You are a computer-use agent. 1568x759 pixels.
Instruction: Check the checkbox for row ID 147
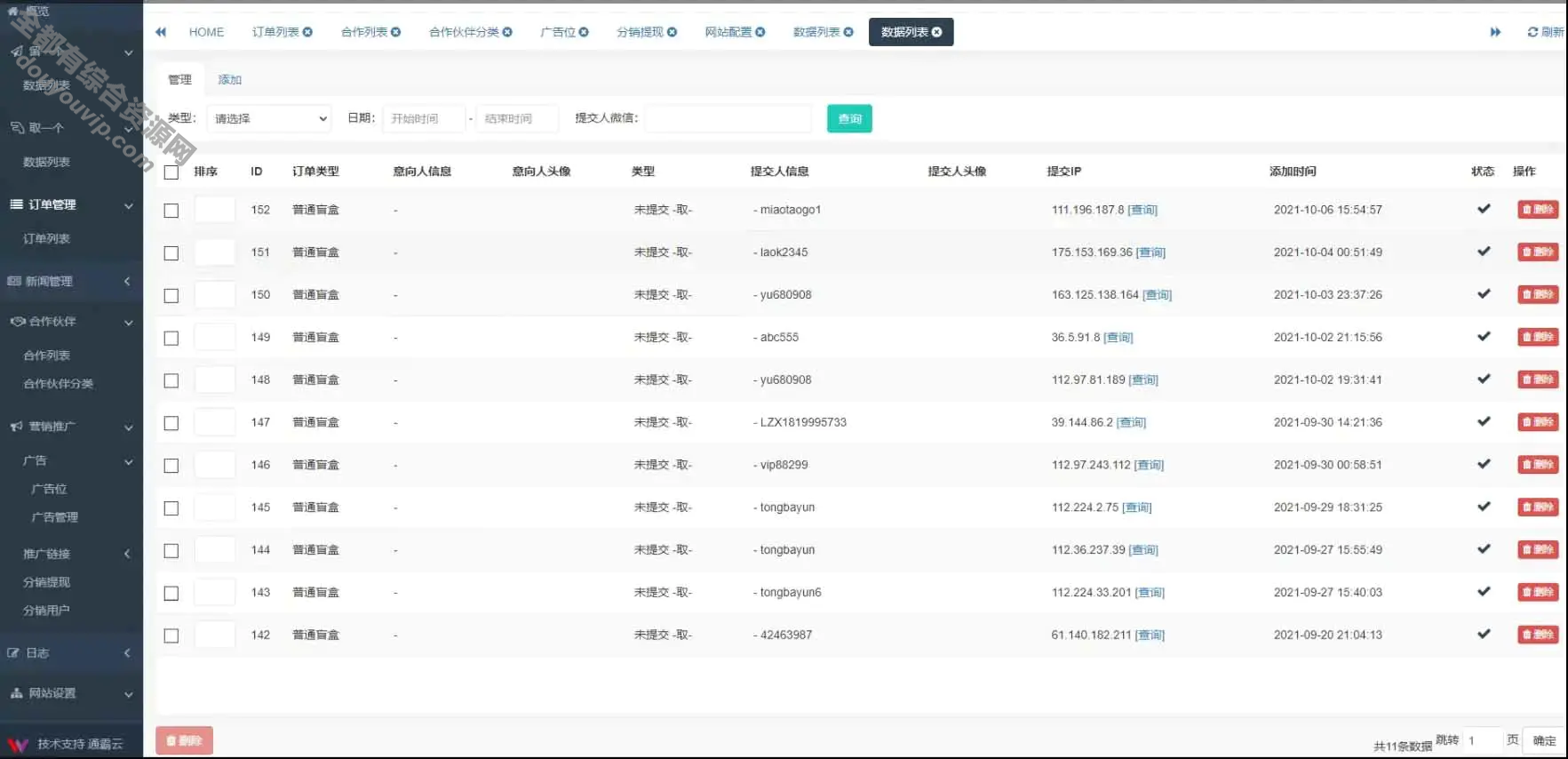pyautogui.click(x=171, y=423)
